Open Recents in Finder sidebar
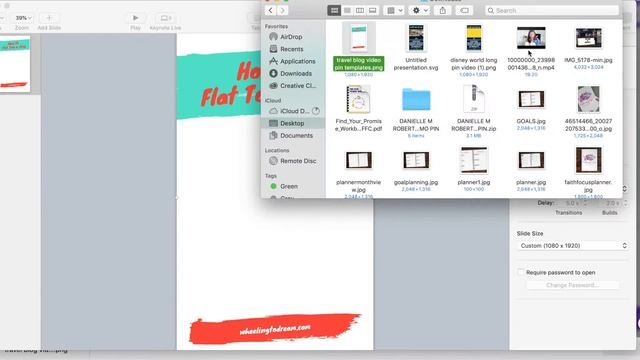 point(291,49)
